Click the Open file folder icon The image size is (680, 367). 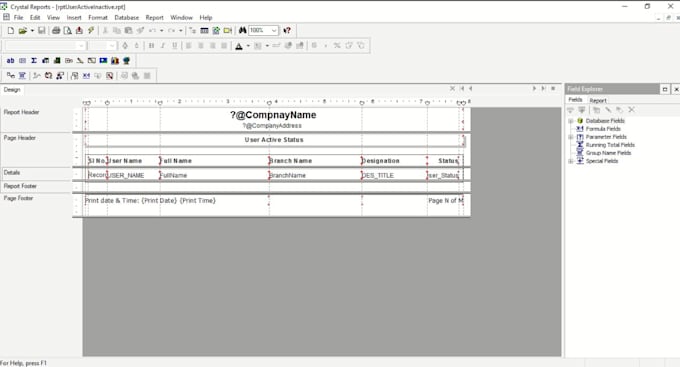(23, 30)
